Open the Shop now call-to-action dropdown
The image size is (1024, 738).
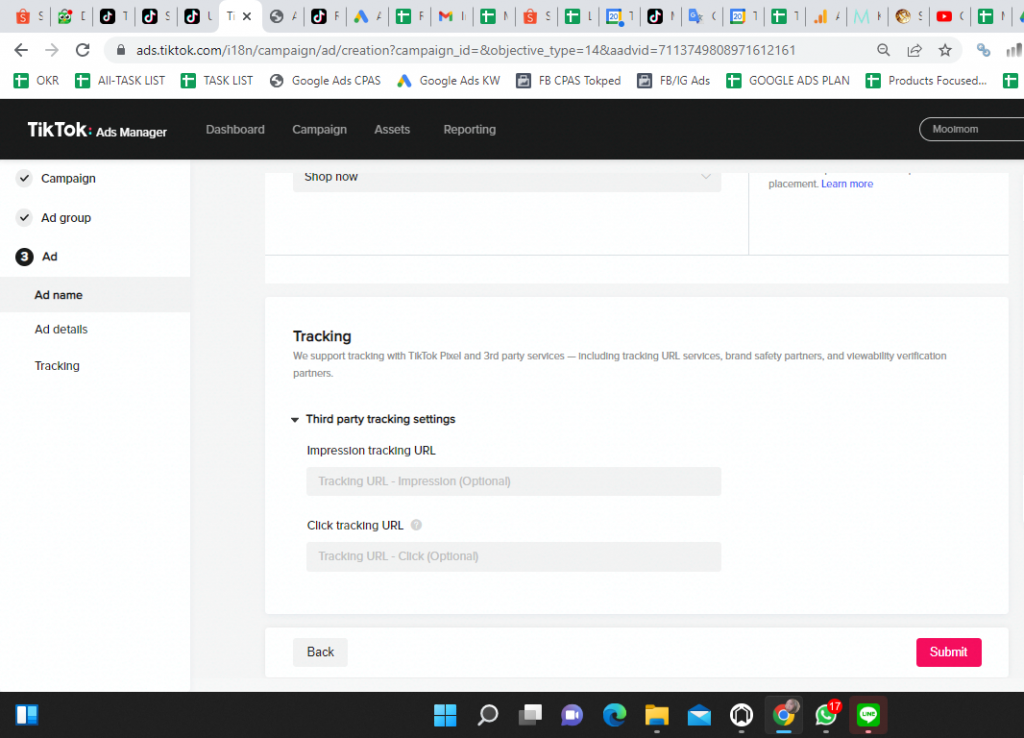(506, 177)
